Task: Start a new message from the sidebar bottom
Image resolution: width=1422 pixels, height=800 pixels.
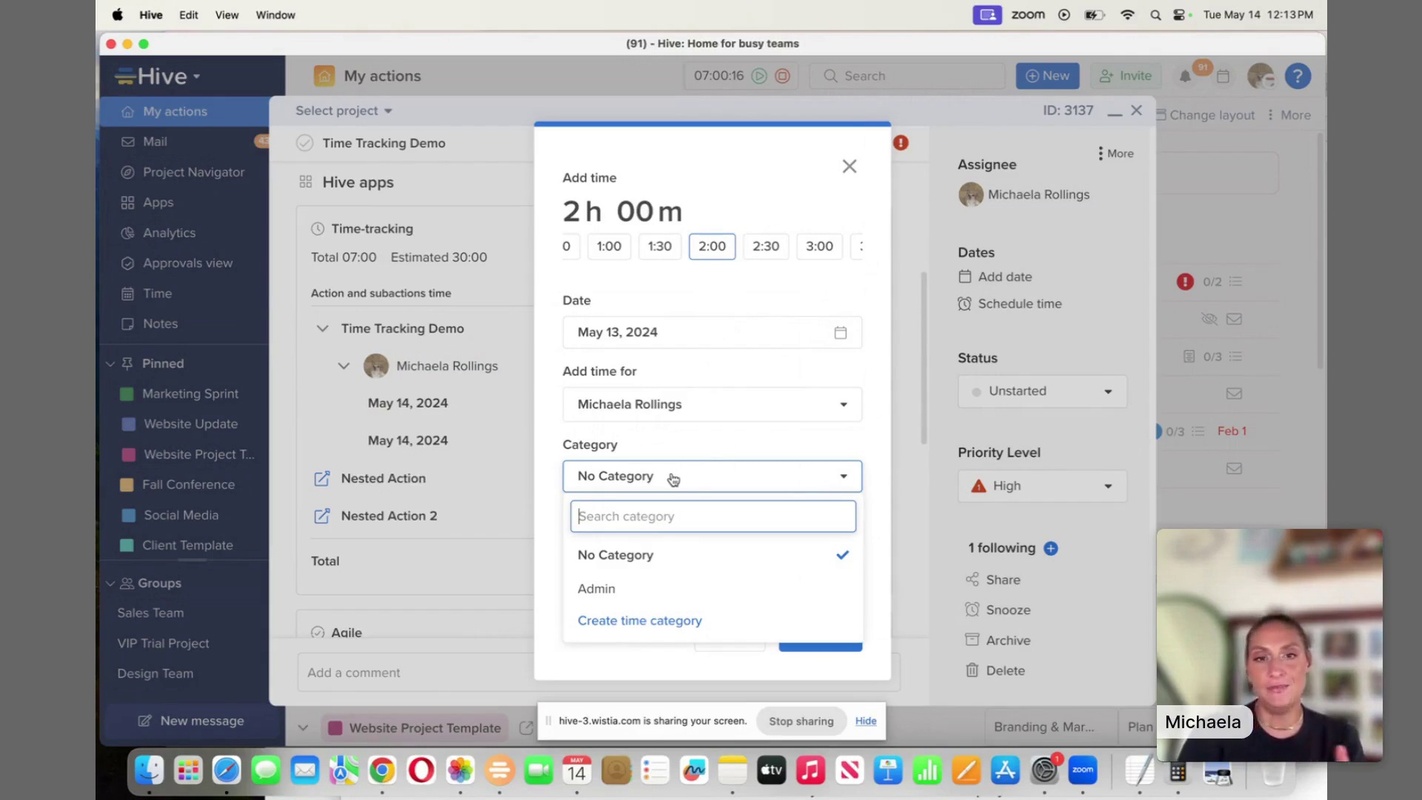Action: click(192, 720)
